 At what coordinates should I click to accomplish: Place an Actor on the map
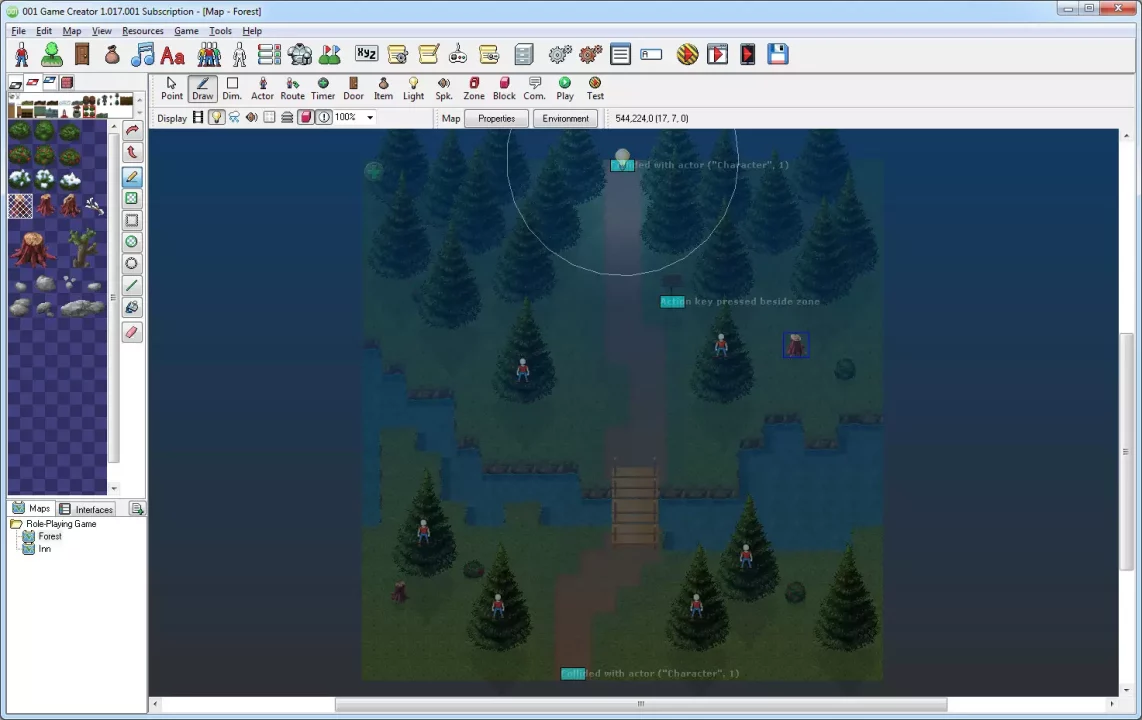click(262, 88)
